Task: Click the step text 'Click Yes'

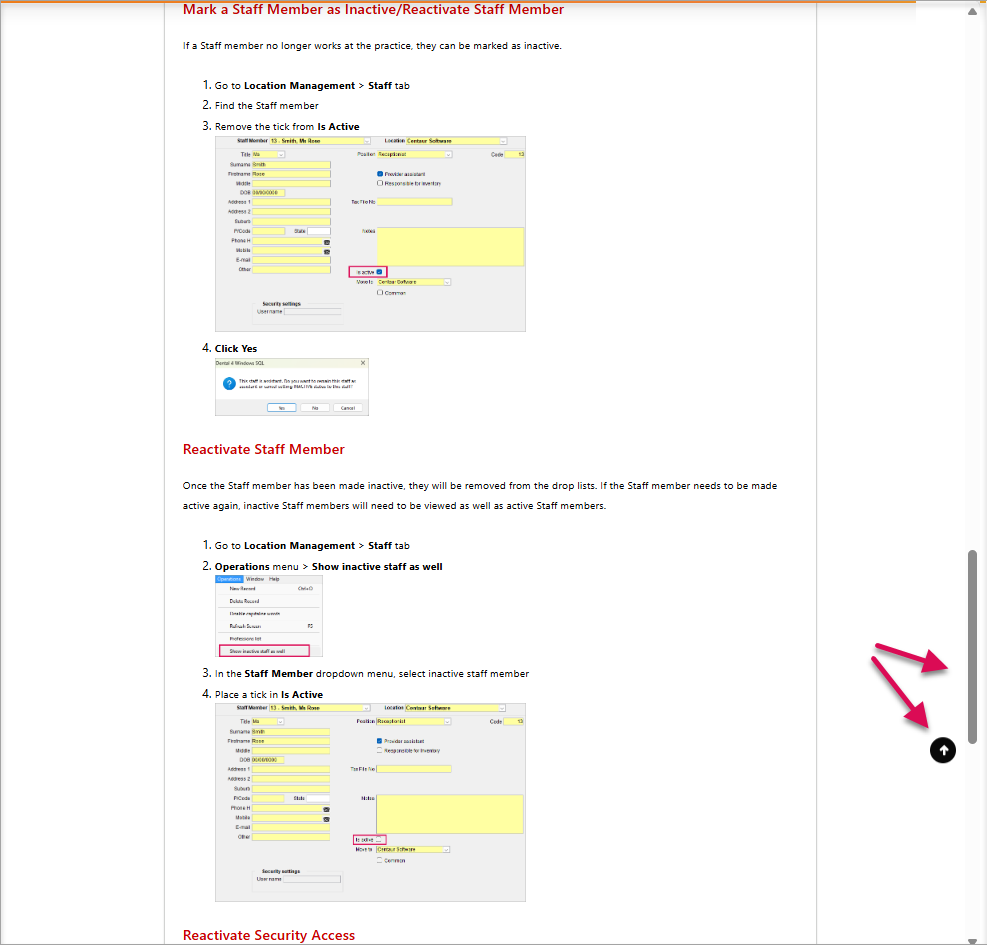Action: [236, 348]
